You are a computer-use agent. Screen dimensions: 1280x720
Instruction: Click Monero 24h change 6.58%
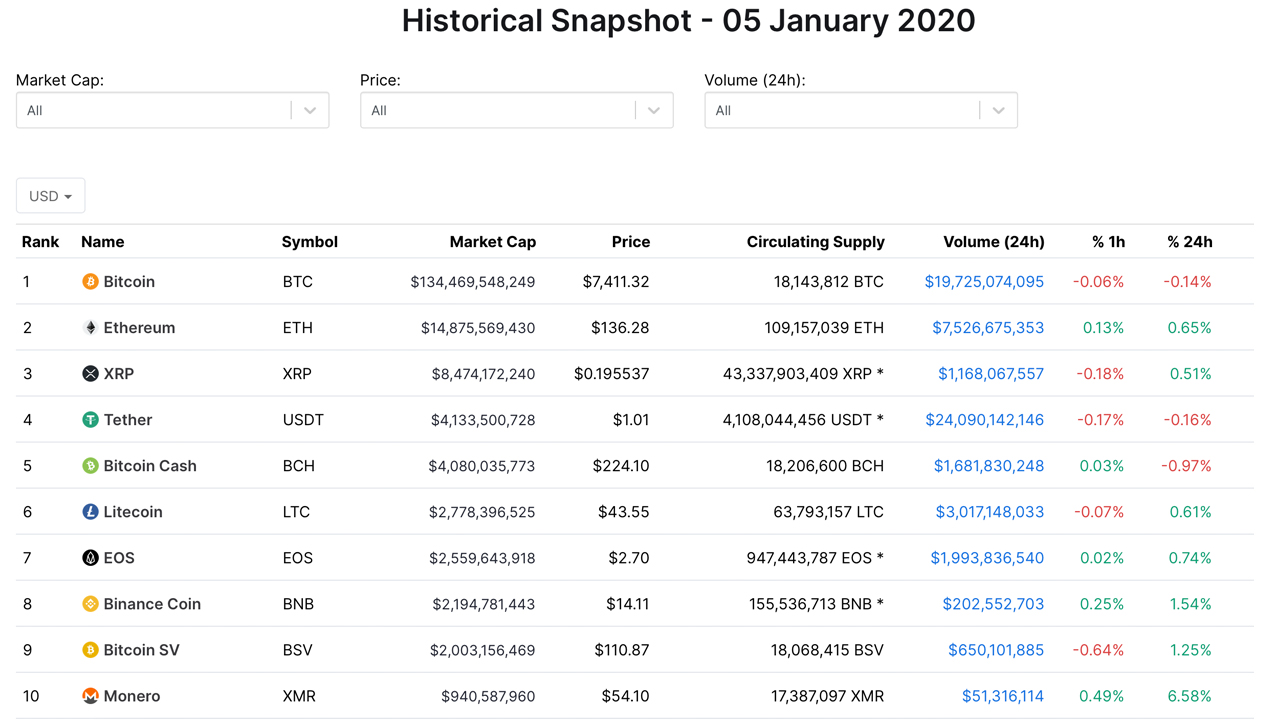click(1190, 696)
